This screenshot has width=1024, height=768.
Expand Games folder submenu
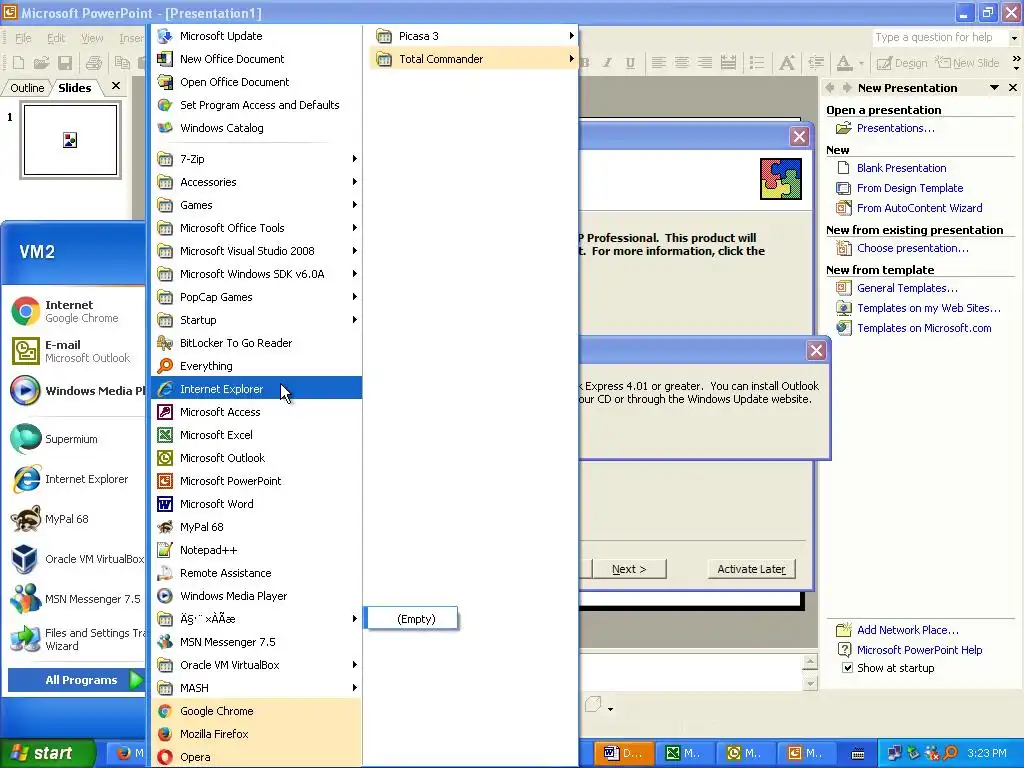pyautogui.click(x=256, y=205)
